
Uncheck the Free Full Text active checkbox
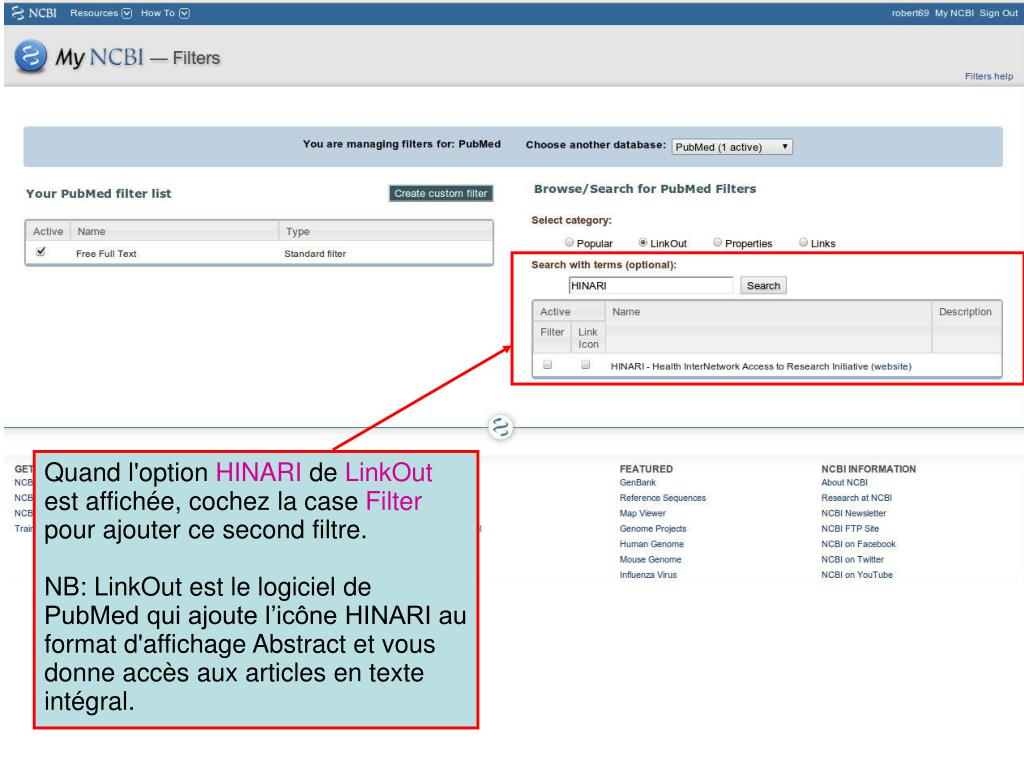point(41,251)
